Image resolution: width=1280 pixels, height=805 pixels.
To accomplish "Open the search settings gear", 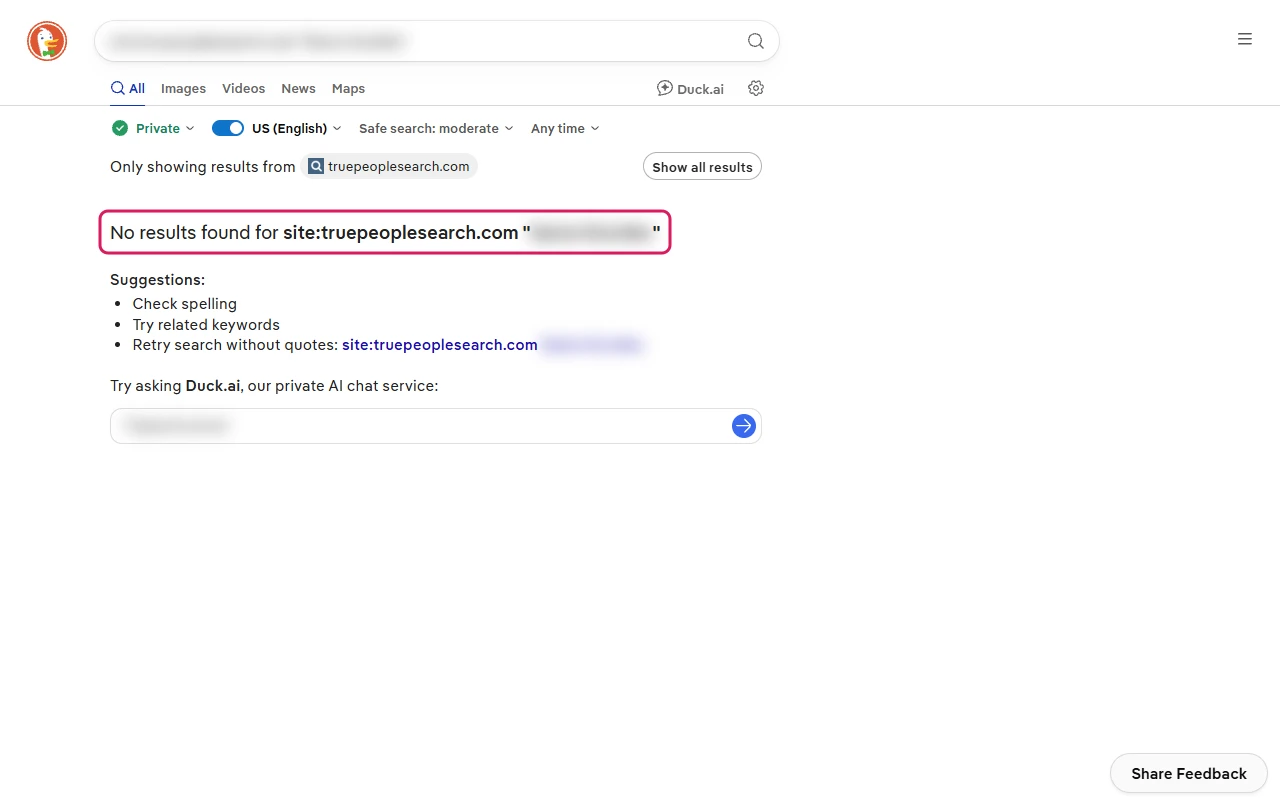I will (756, 88).
